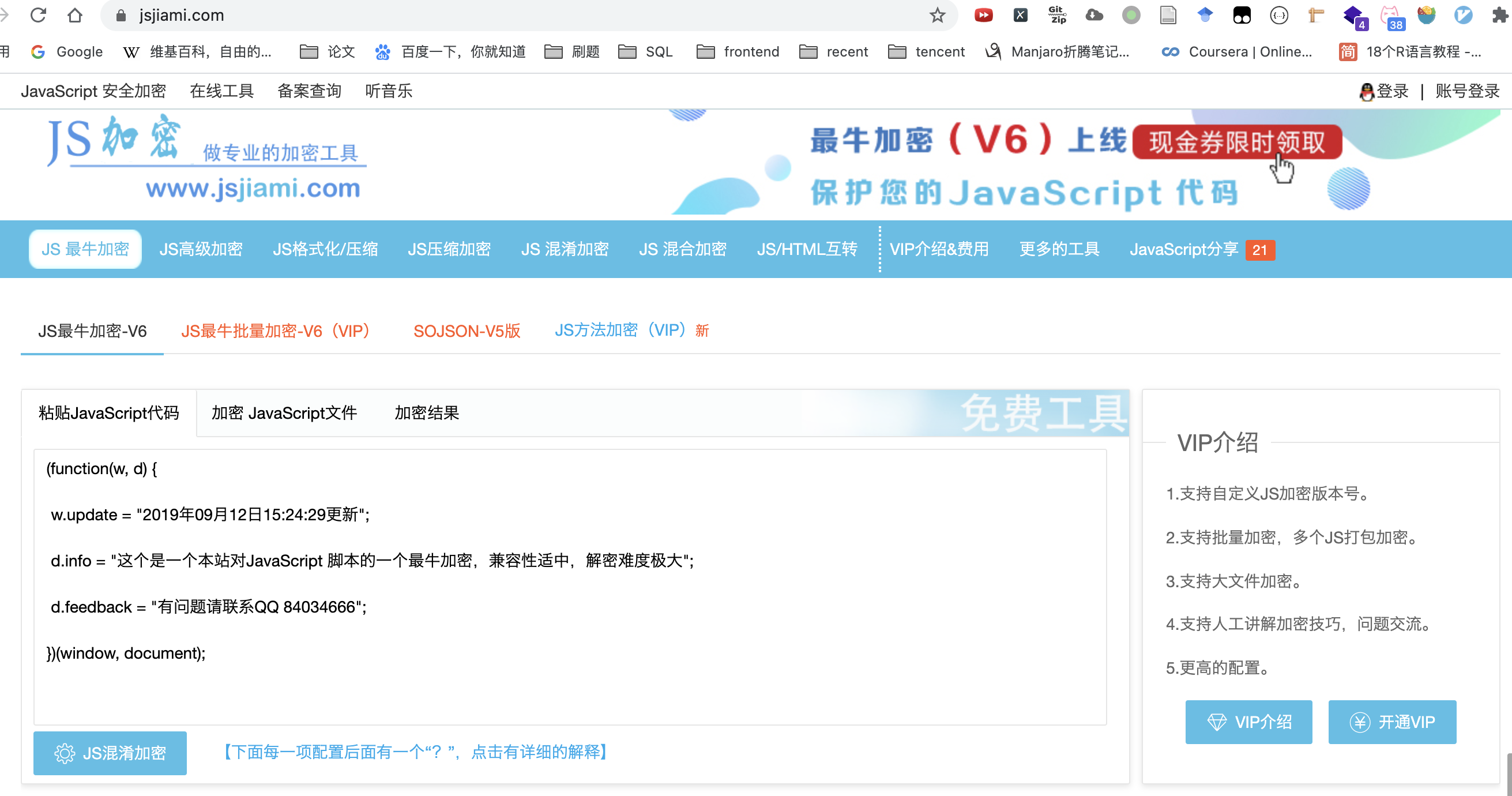1512x796 pixels.
Task: Click the JS混淆加密 button
Action: (x=110, y=753)
